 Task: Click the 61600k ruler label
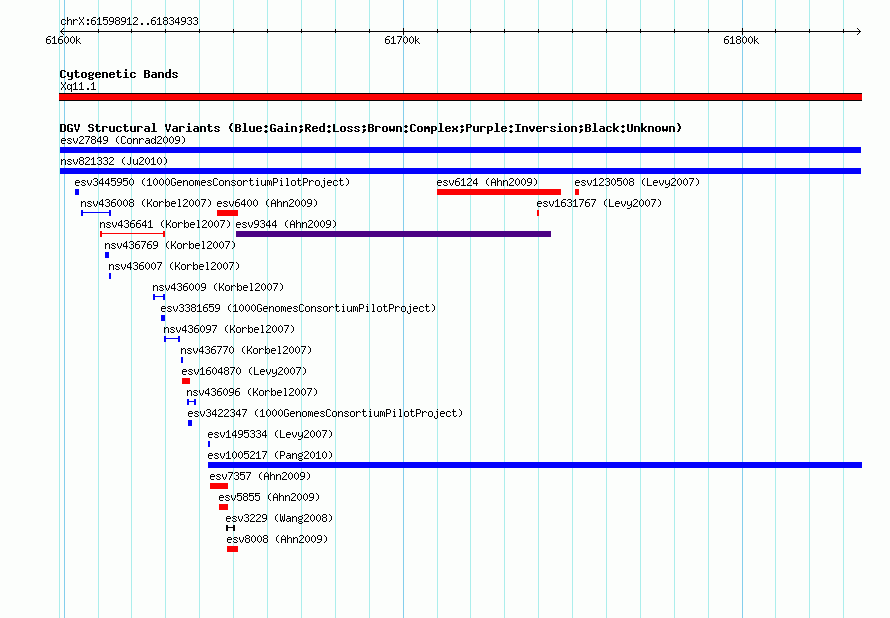click(63, 40)
